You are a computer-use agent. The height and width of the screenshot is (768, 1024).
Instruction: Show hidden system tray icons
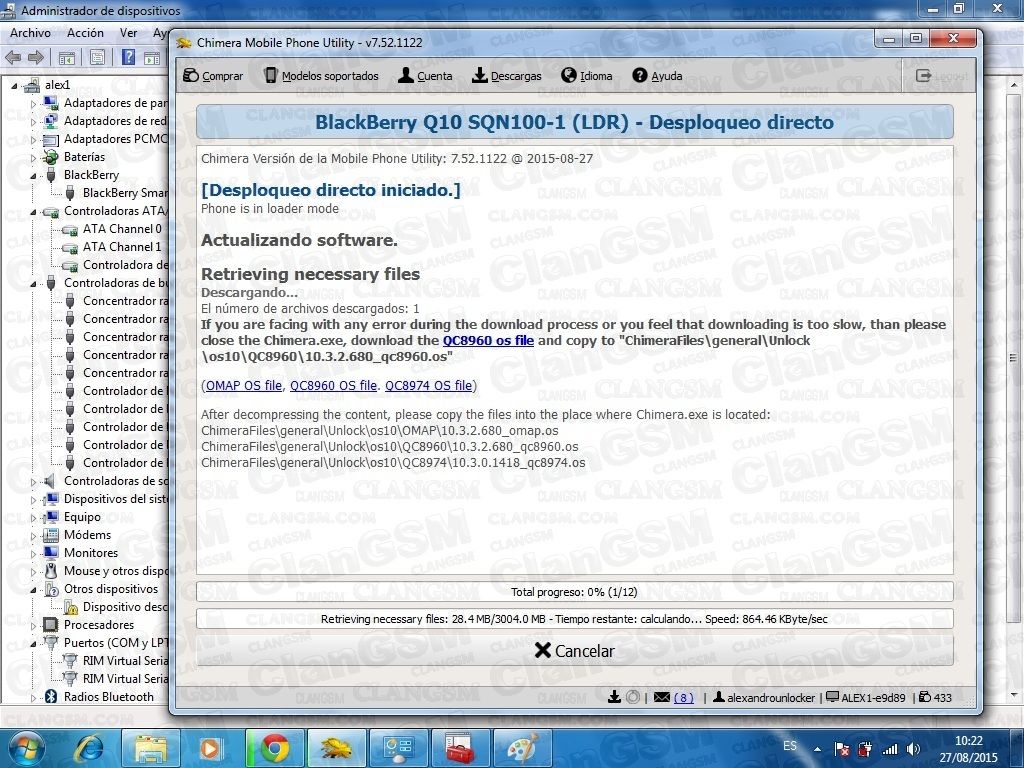point(817,749)
